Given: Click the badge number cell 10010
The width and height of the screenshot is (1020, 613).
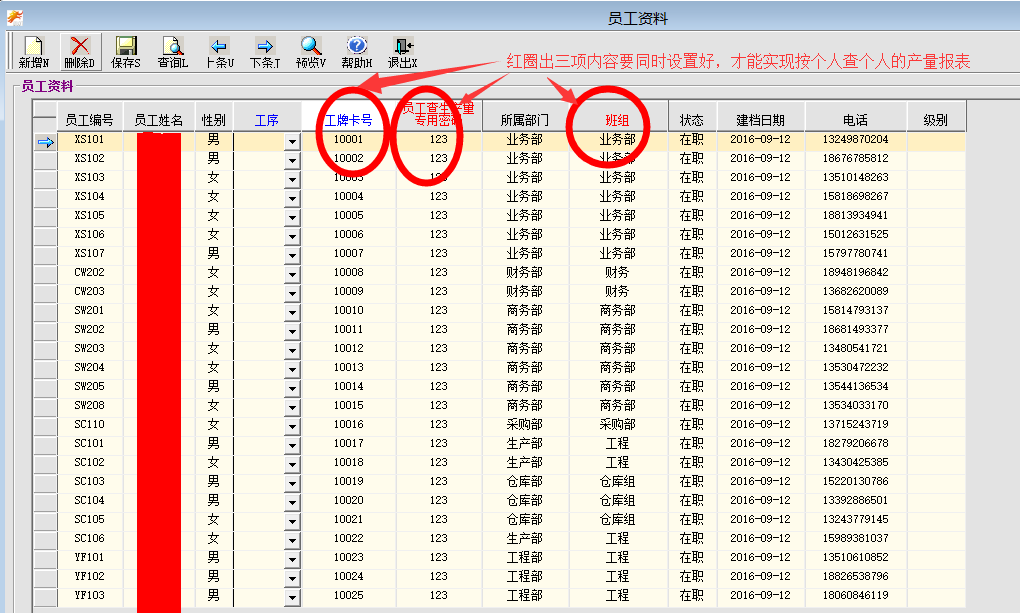Looking at the screenshot, I should 348,311.
